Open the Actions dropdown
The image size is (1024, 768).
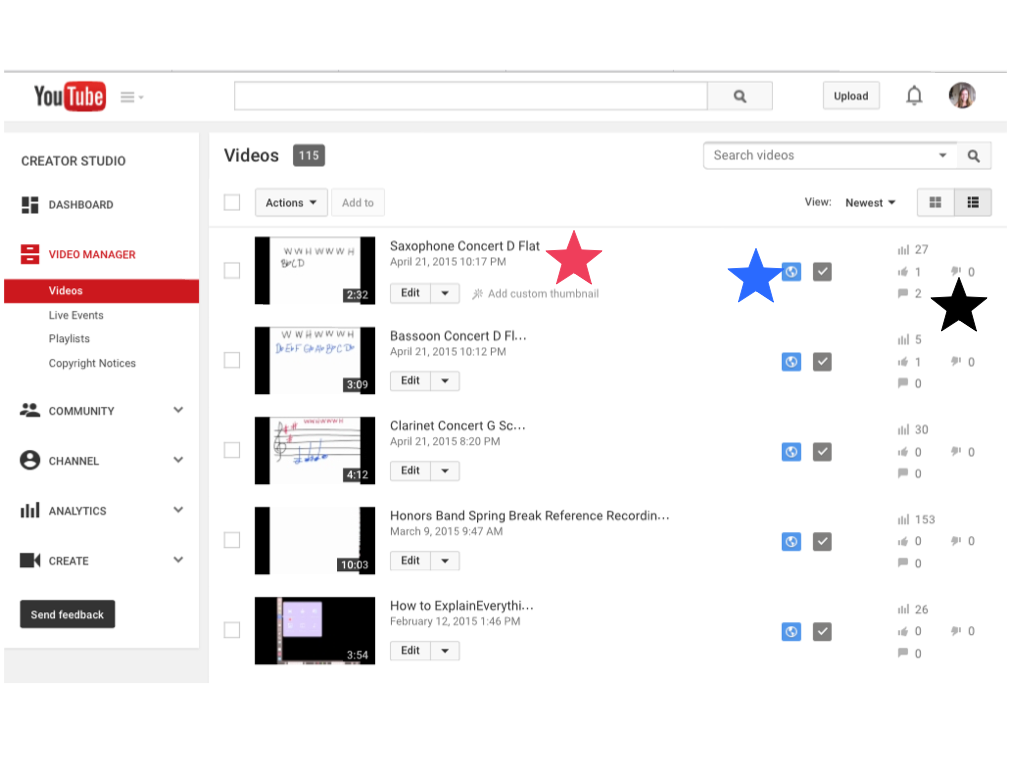pyautogui.click(x=291, y=202)
